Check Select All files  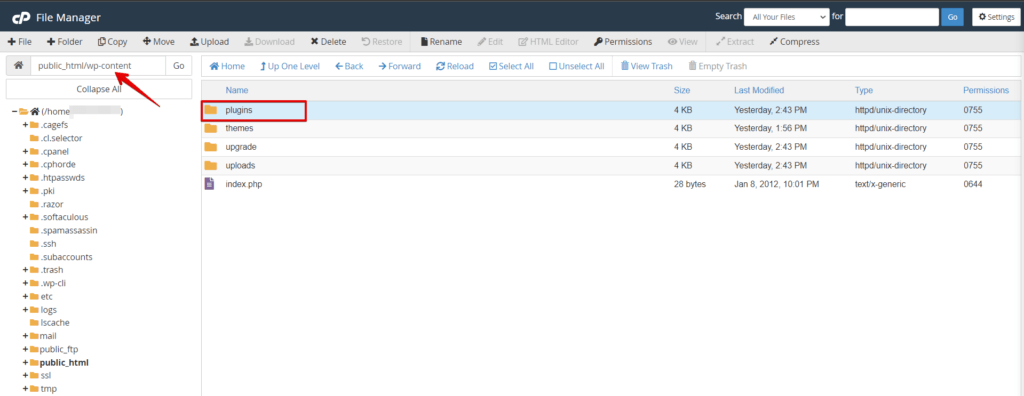click(511, 66)
